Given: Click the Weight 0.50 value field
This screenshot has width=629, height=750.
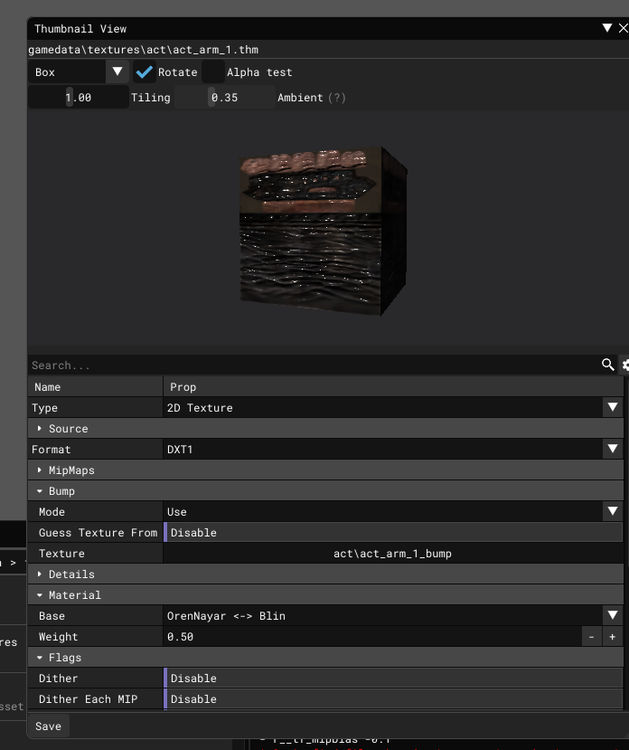Looking at the screenshot, I should [372, 637].
